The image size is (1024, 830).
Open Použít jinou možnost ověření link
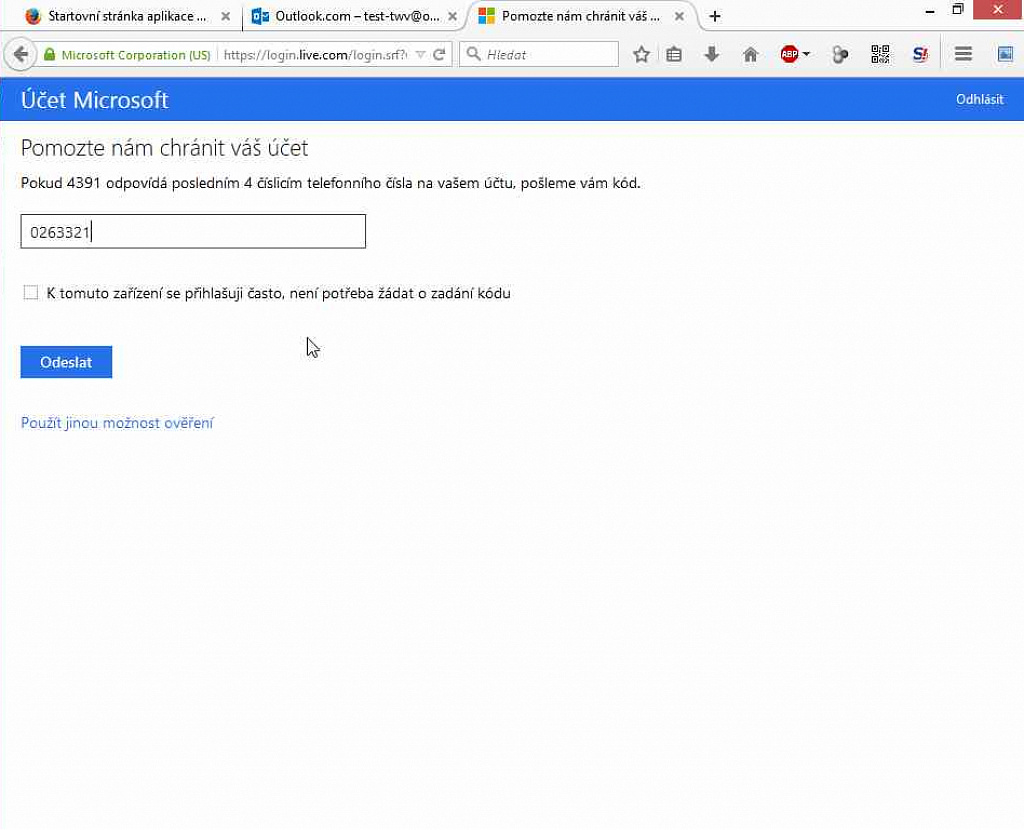click(117, 423)
